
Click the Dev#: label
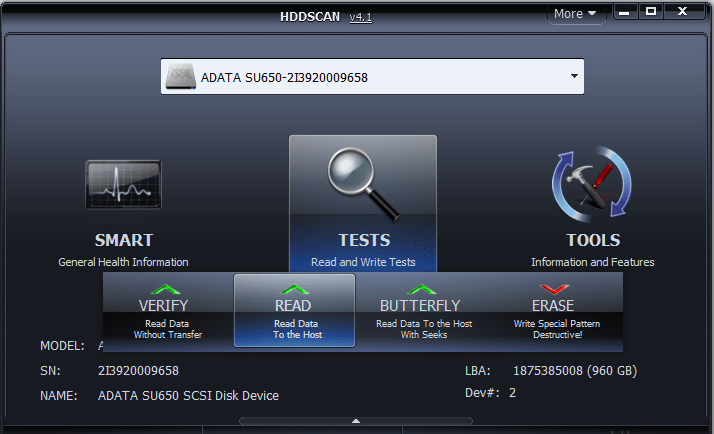[482, 393]
